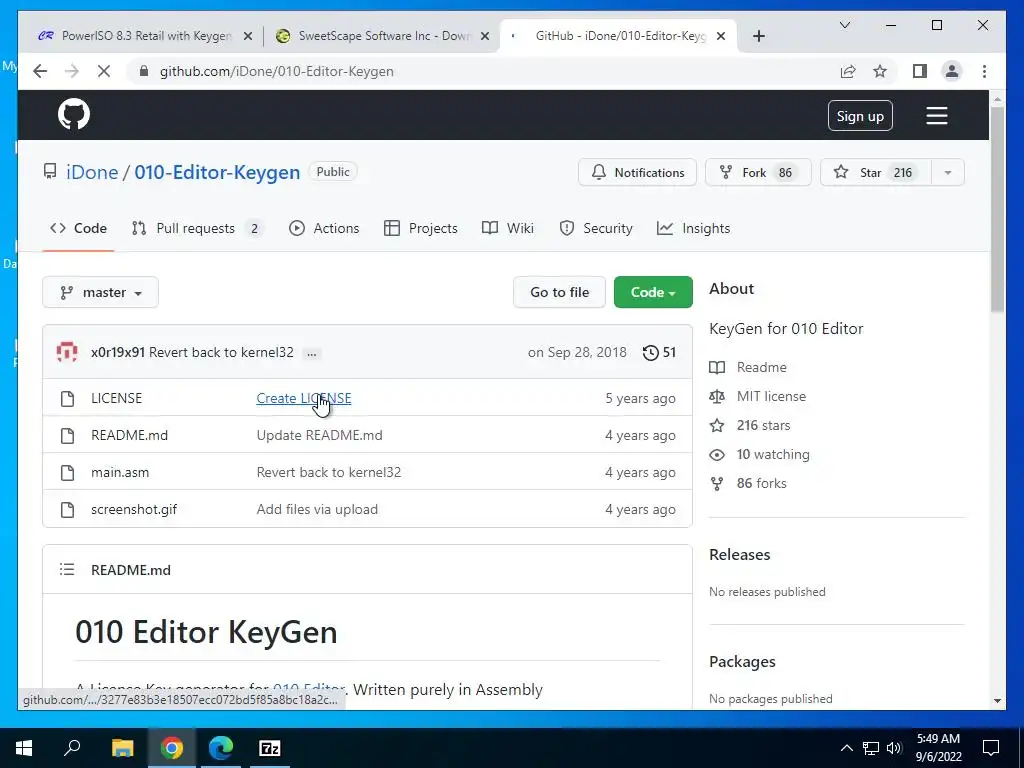
Task: Open the screenshot.gif file
Action: point(134,509)
